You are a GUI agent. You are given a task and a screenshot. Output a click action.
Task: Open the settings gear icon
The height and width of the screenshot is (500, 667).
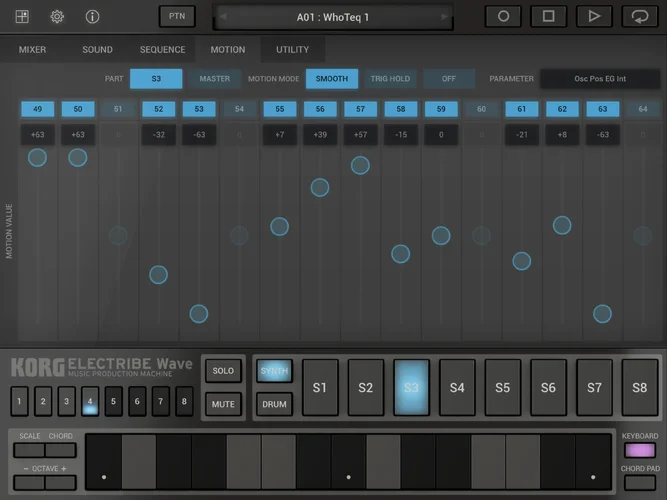tap(57, 17)
